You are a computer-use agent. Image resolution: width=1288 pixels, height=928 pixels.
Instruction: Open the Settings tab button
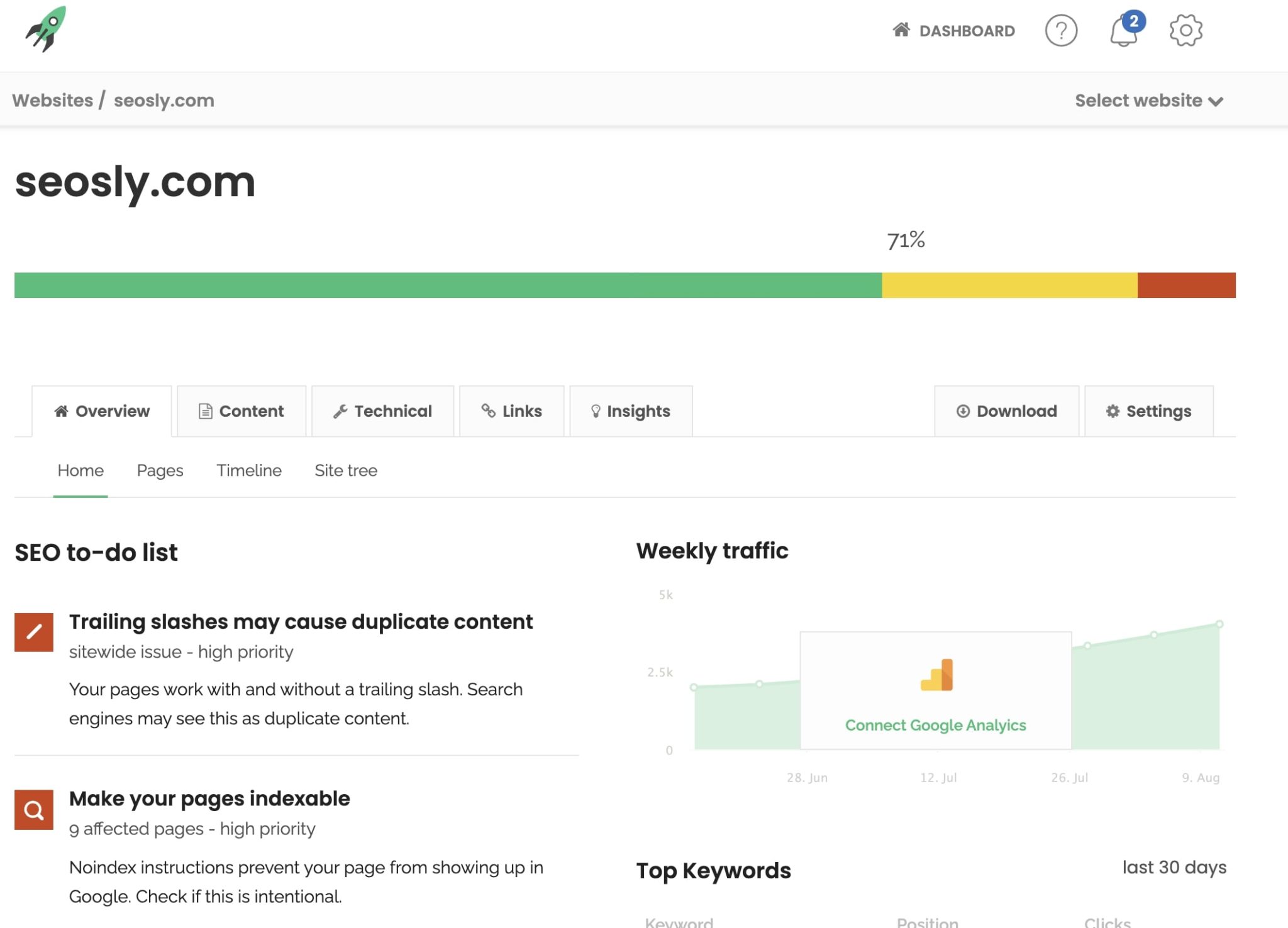(x=1148, y=411)
